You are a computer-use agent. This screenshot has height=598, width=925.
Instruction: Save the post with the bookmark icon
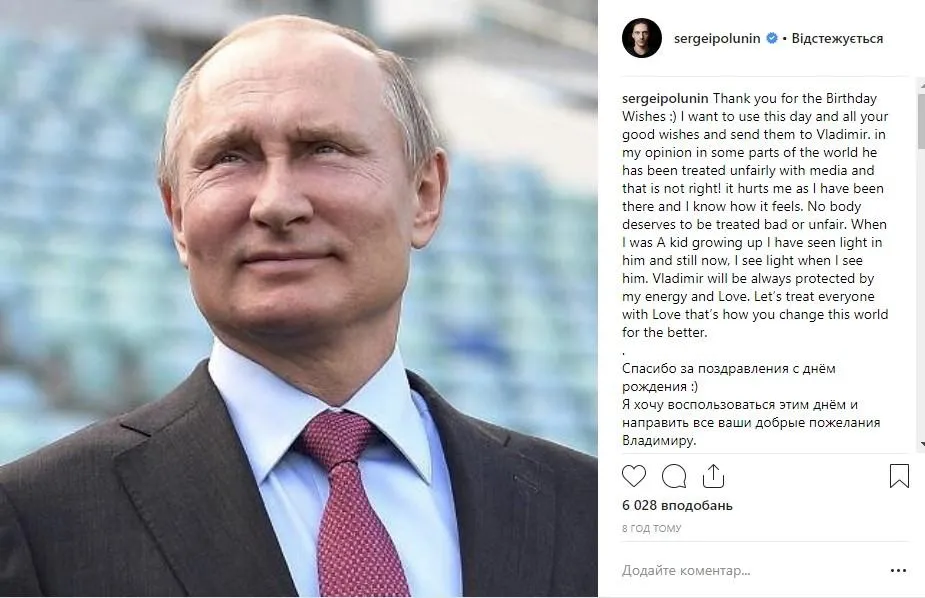point(899,476)
